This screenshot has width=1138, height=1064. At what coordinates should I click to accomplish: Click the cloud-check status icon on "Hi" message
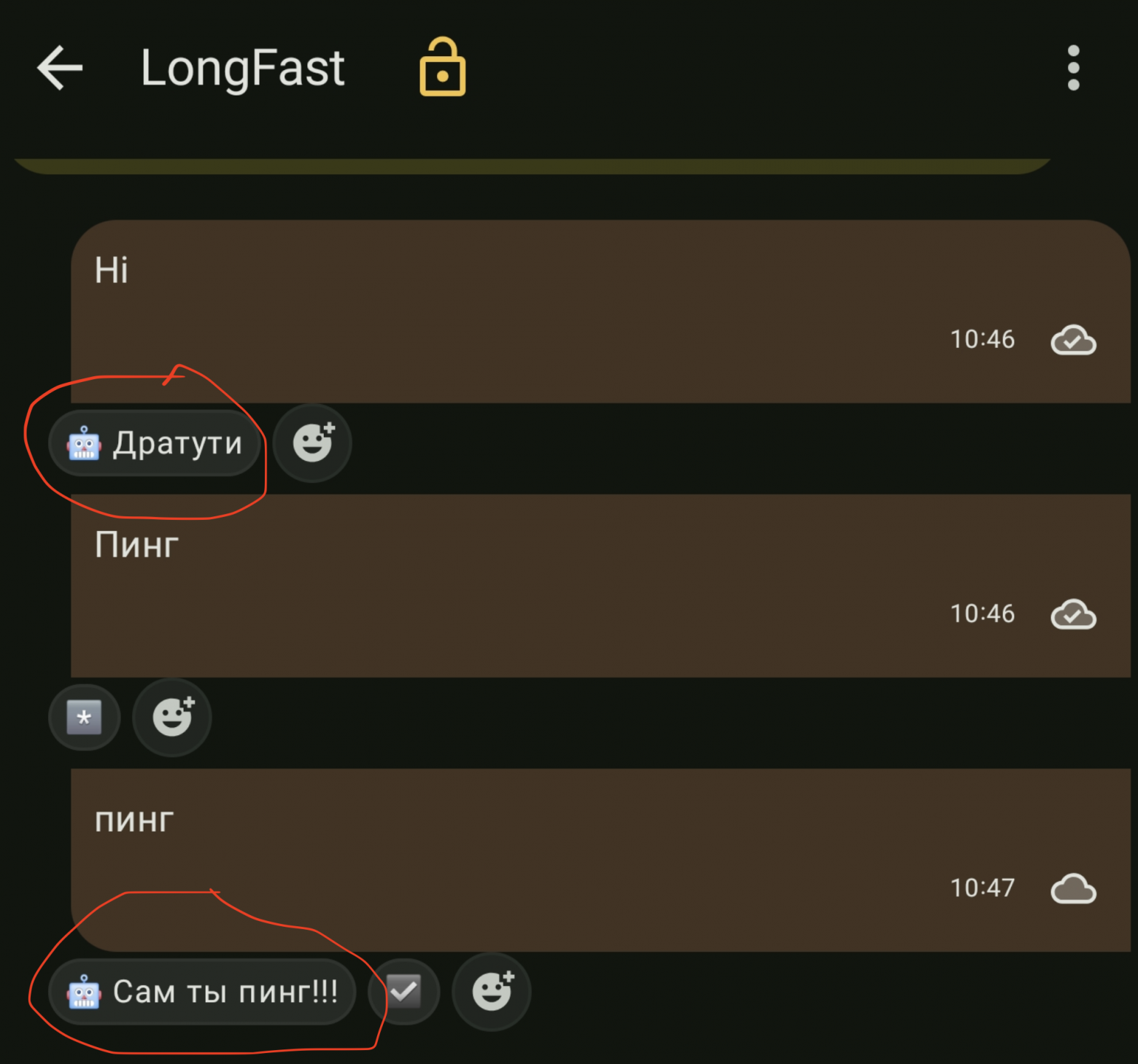point(1073,340)
